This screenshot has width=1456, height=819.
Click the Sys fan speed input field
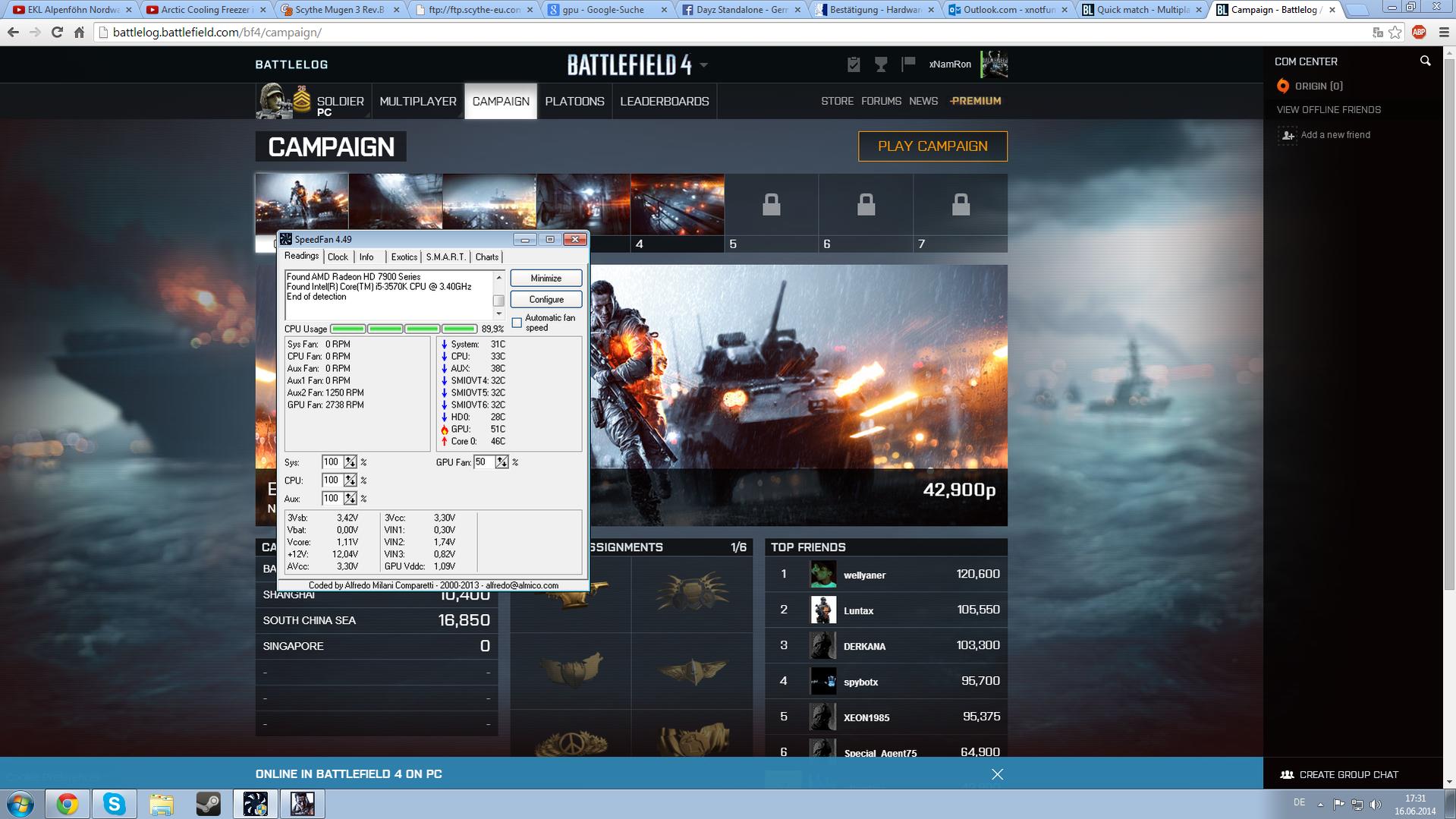pyautogui.click(x=332, y=462)
